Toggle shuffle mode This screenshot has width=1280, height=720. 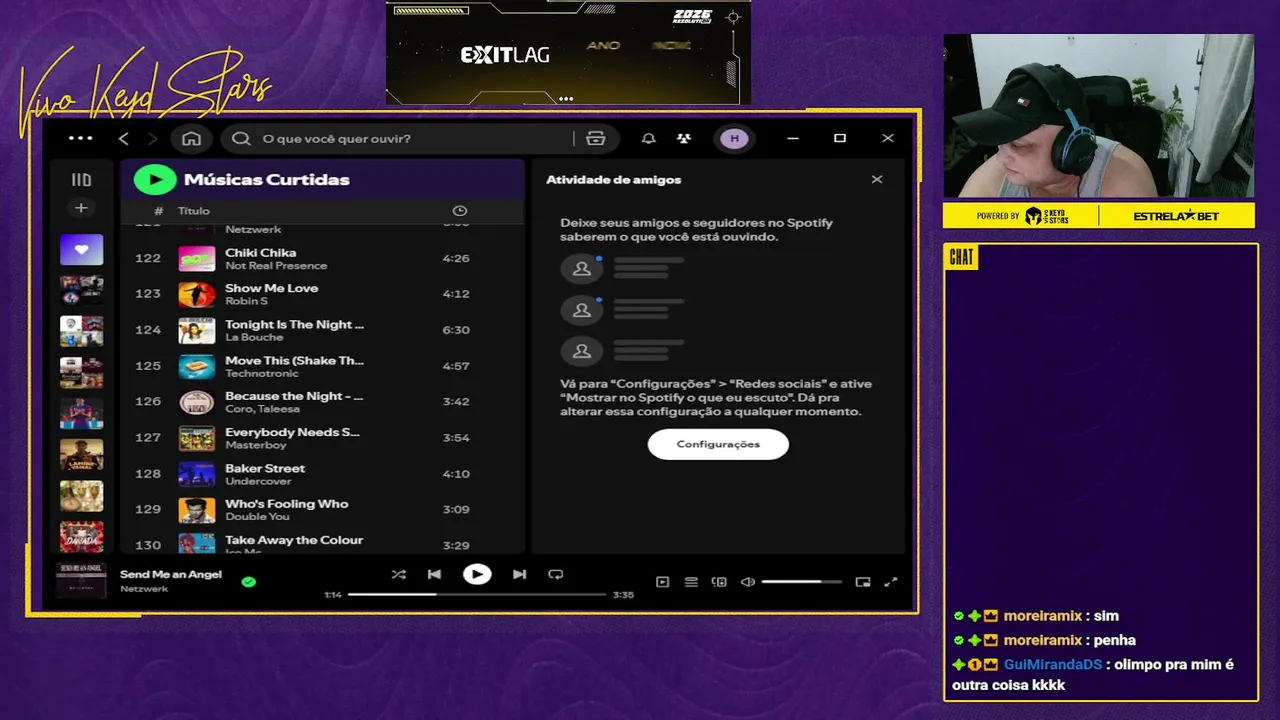(399, 574)
